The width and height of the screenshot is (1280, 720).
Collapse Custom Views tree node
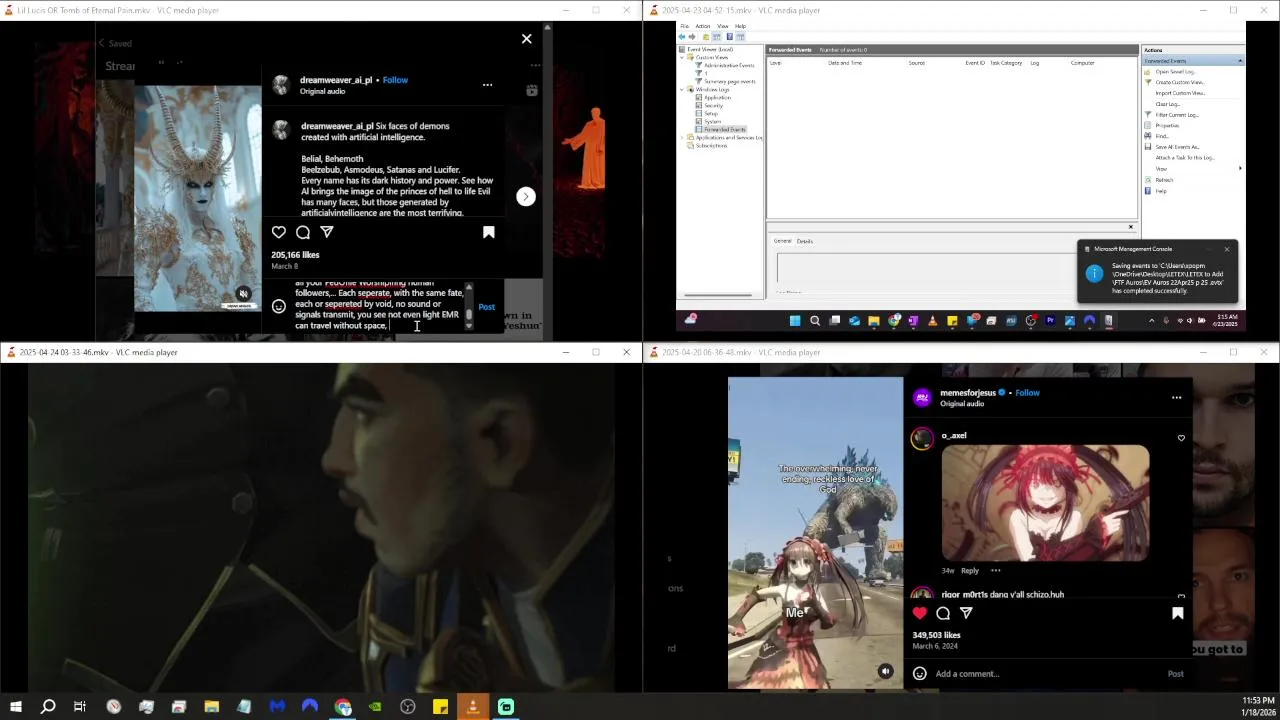[x=683, y=57]
